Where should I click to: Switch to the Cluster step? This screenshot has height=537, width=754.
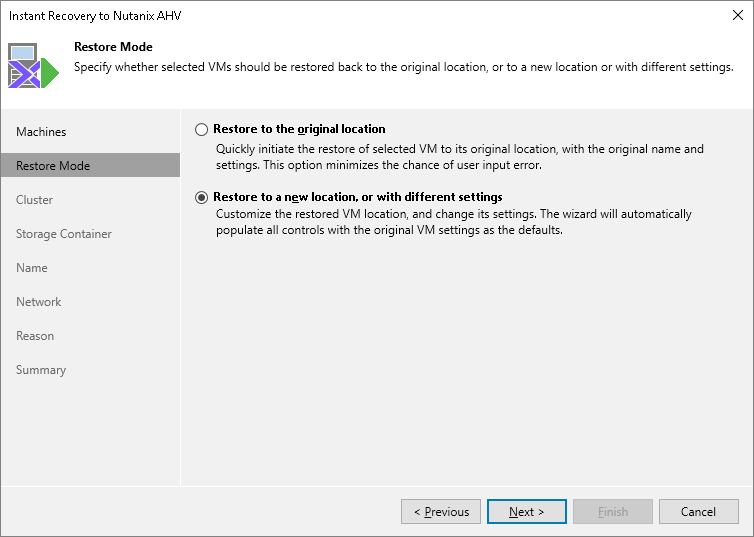(35, 200)
